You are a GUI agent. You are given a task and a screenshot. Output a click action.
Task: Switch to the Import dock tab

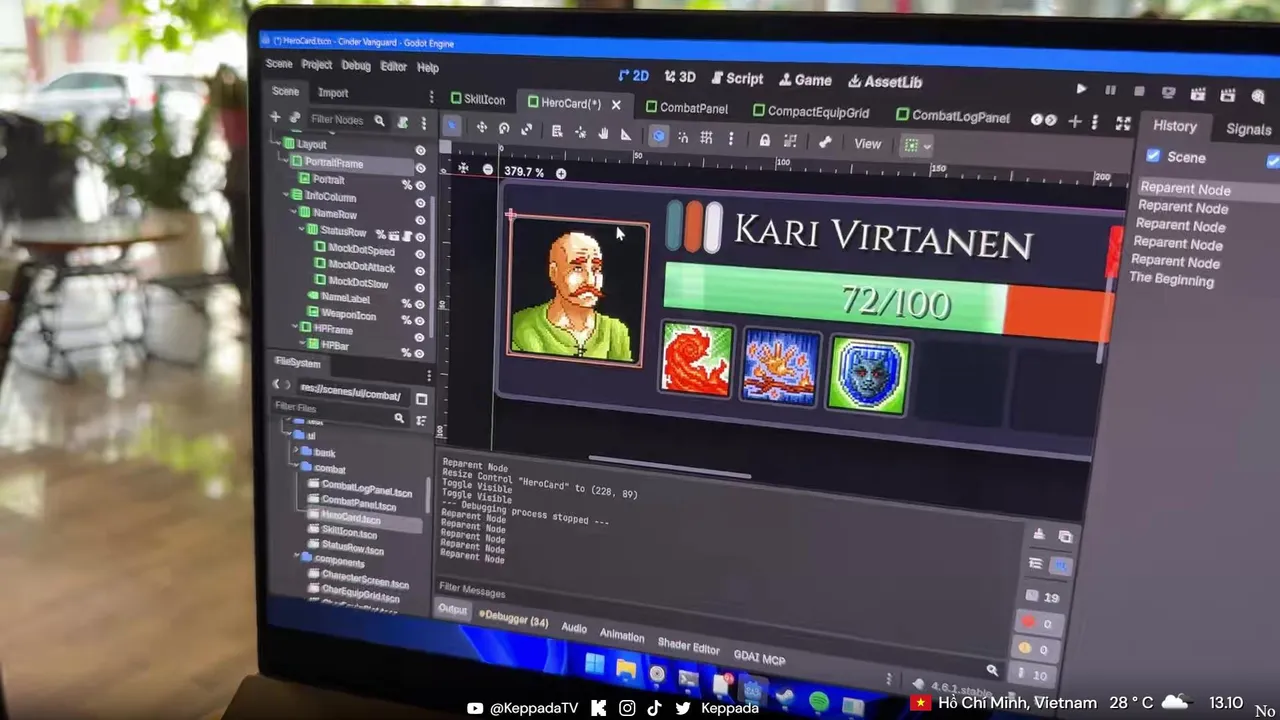(333, 93)
